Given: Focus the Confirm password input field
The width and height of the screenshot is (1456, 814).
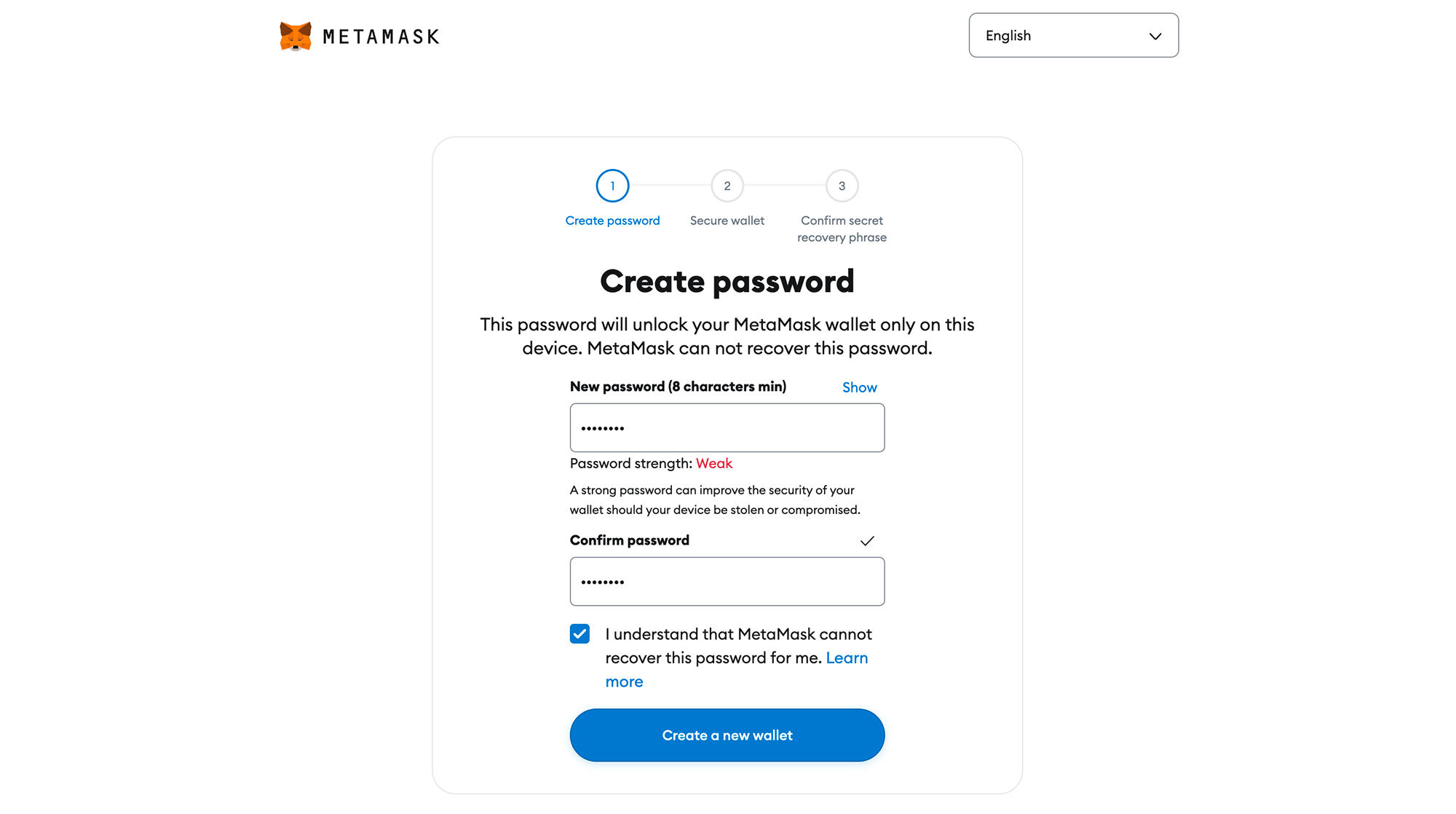Looking at the screenshot, I should (x=727, y=582).
